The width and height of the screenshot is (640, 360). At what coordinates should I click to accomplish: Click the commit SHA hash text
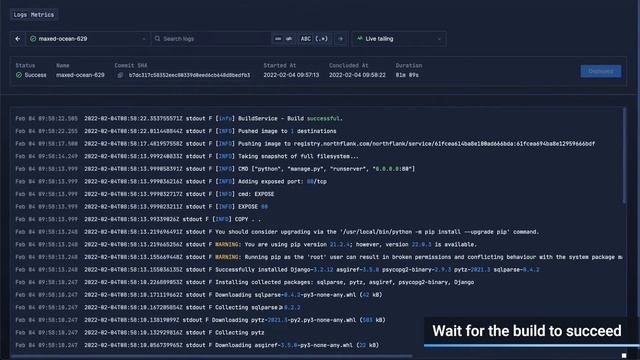point(189,75)
